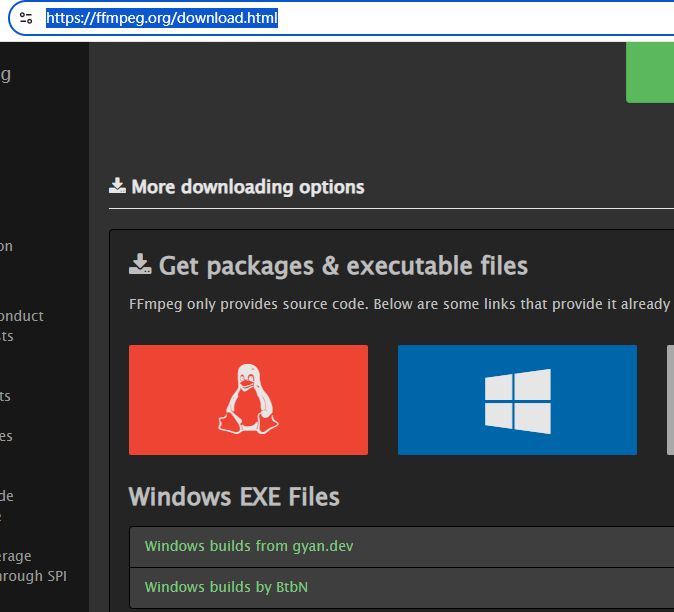Select the partially visible gray OS tile
This screenshot has width=674, height=612.
pyautogui.click(x=670, y=400)
